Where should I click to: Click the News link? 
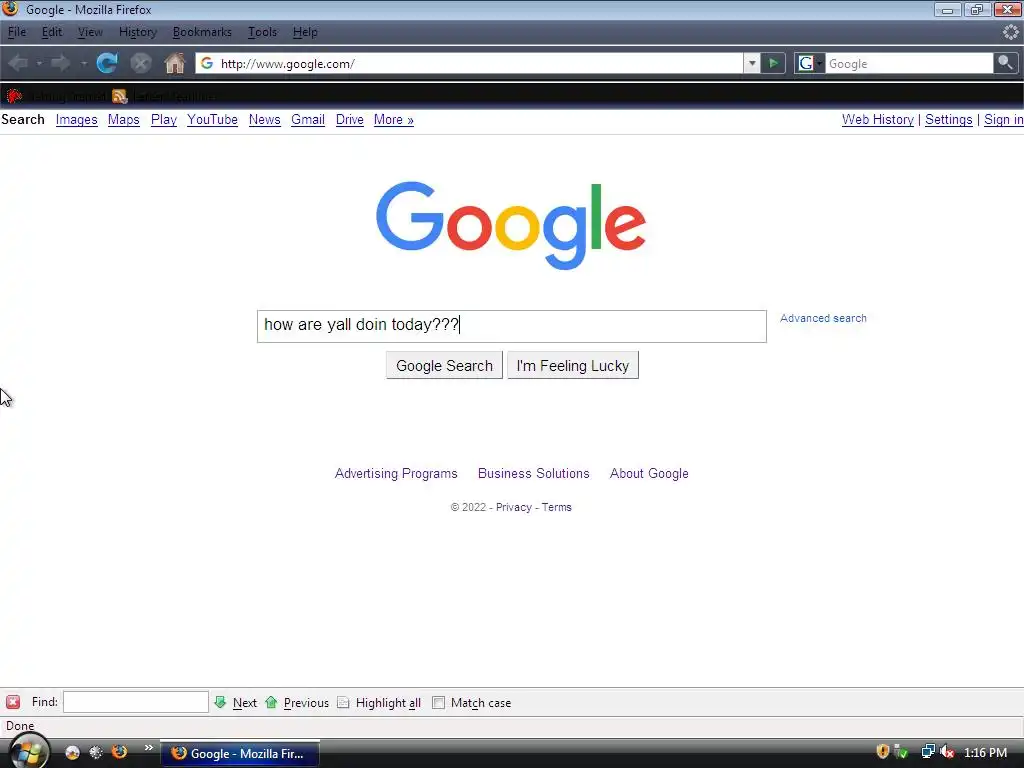click(264, 120)
